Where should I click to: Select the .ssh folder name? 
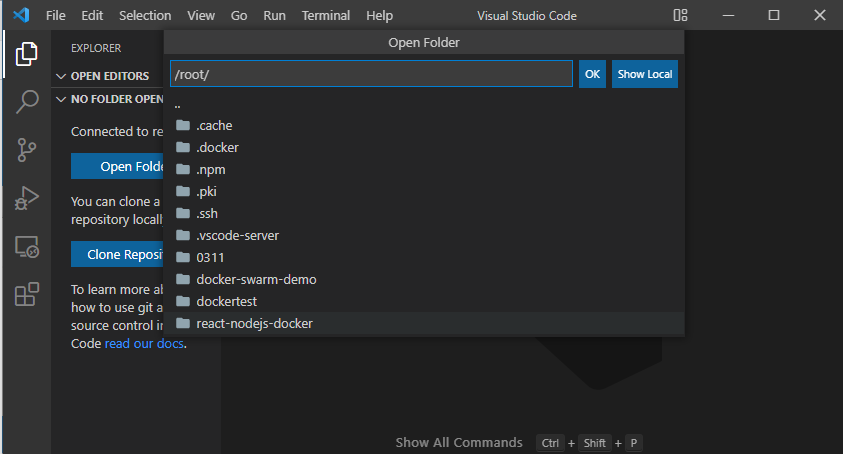click(207, 214)
